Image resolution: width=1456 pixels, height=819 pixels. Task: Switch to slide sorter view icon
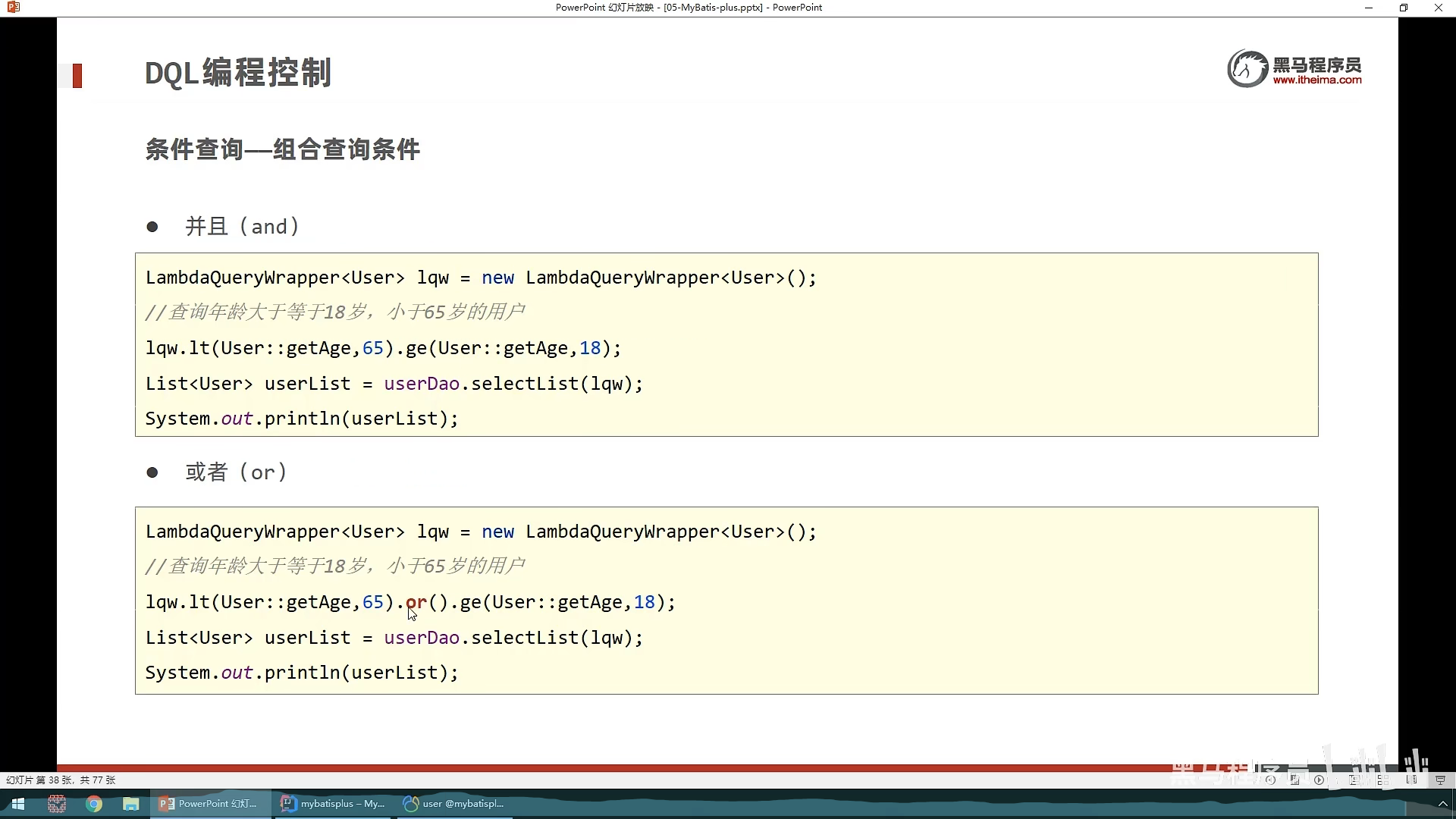click(1383, 780)
